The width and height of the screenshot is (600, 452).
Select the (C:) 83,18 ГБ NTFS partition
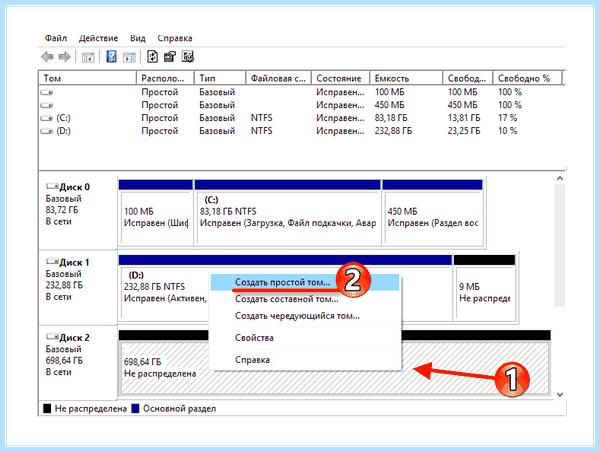pyautogui.click(x=288, y=213)
